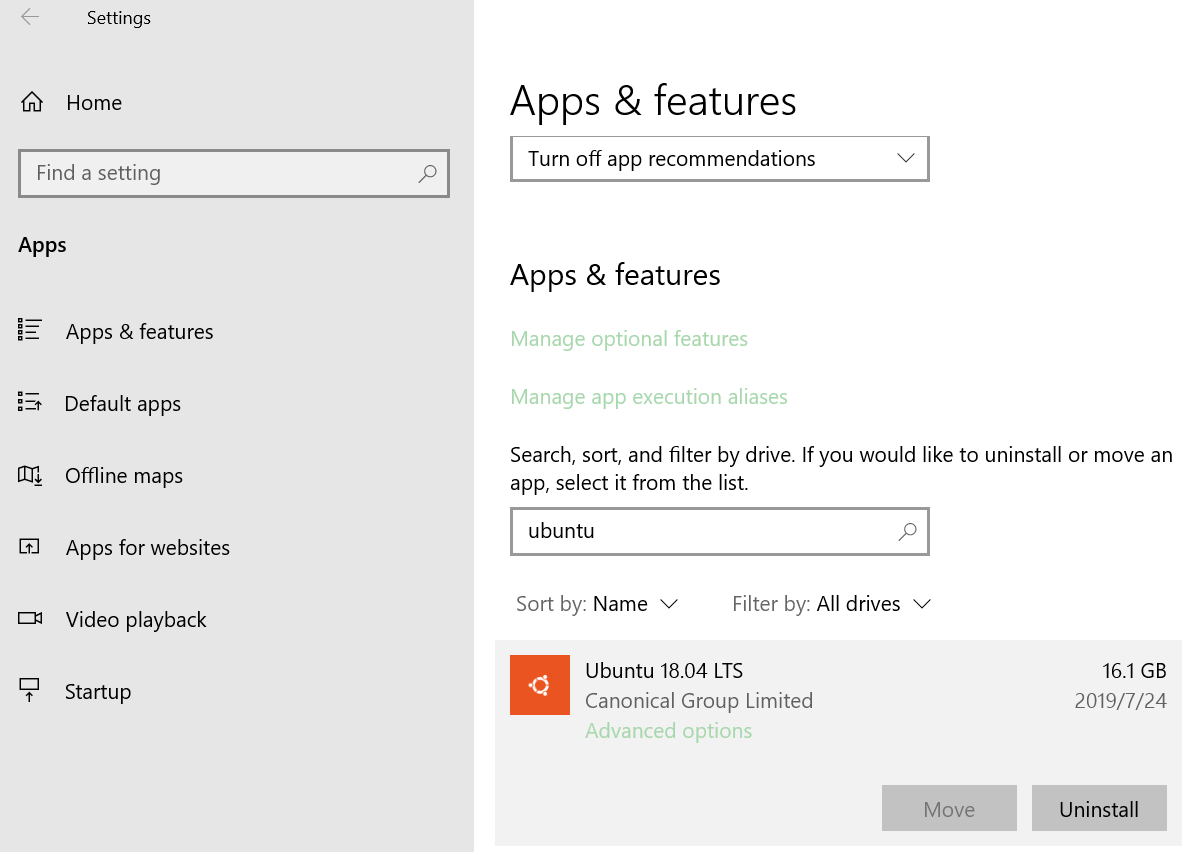
Task: Expand the Turn off app recommendations dropdown
Action: (x=719, y=159)
